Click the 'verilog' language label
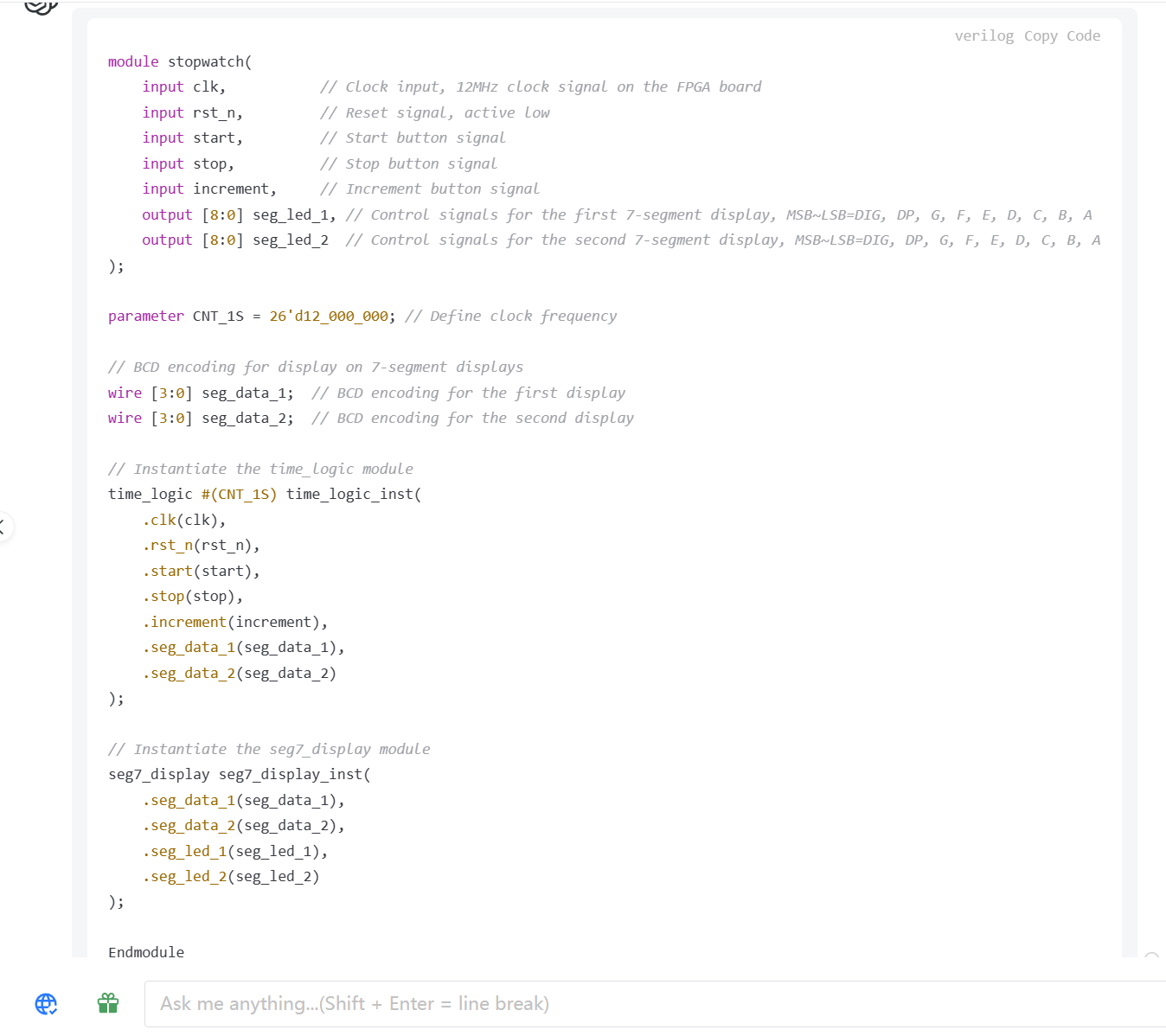 [x=984, y=35]
